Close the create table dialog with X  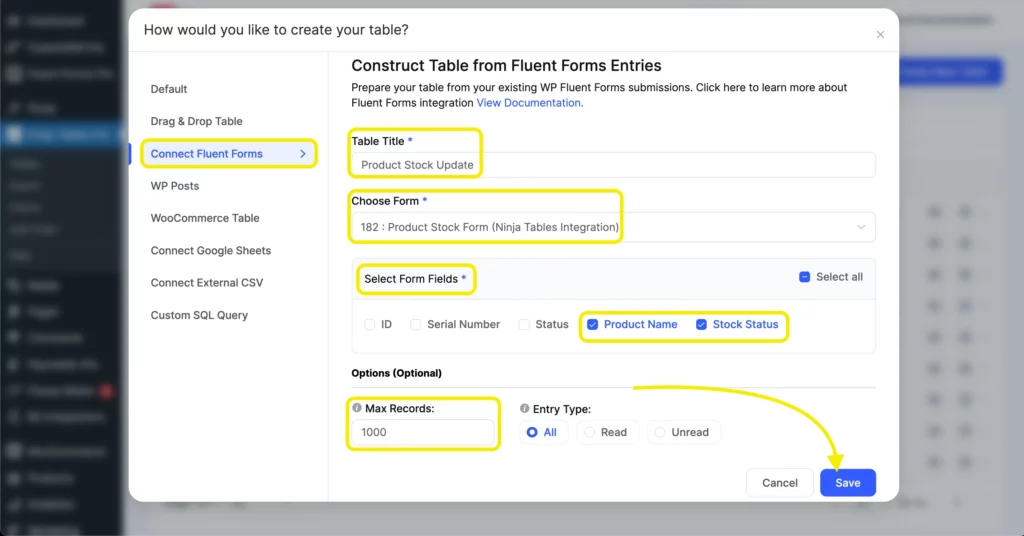[880, 35]
